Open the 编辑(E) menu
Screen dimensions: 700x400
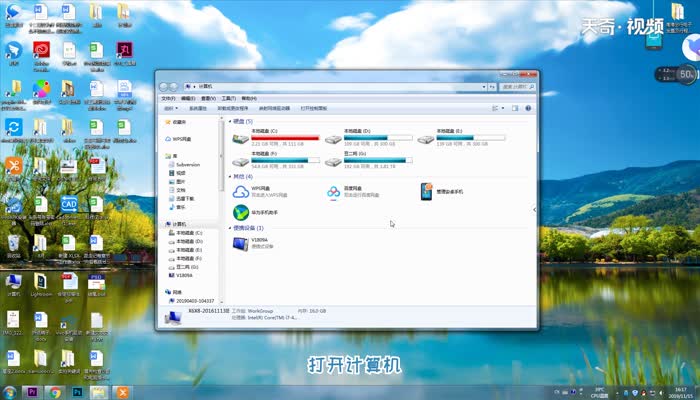(188, 98)
